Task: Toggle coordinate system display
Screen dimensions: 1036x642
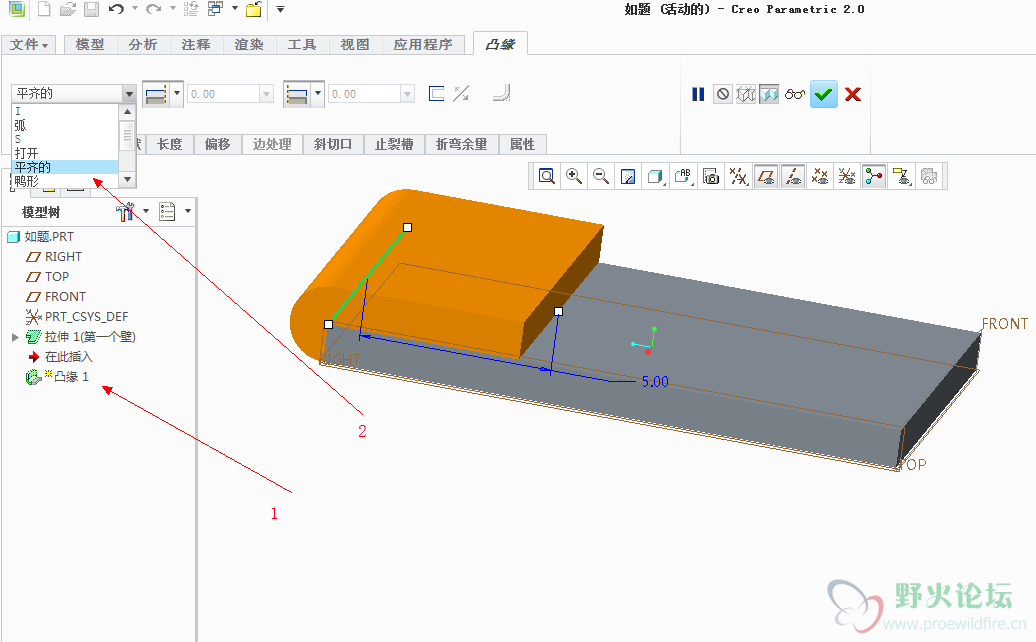Action: click(846, 176)
